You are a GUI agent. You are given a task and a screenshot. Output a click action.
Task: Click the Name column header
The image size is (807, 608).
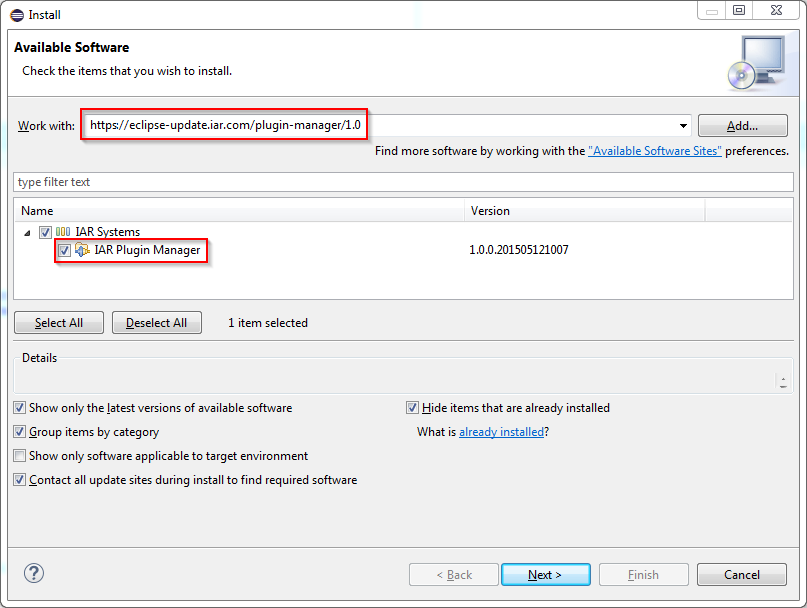239,211
